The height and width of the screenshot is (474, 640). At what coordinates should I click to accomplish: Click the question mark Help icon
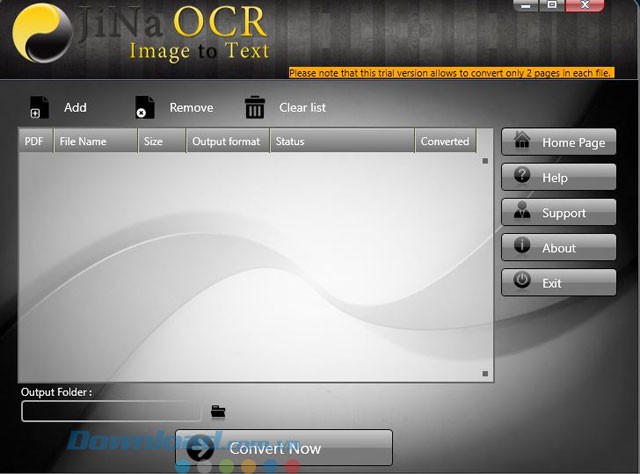pyautogui.click(x=522, y=175)
